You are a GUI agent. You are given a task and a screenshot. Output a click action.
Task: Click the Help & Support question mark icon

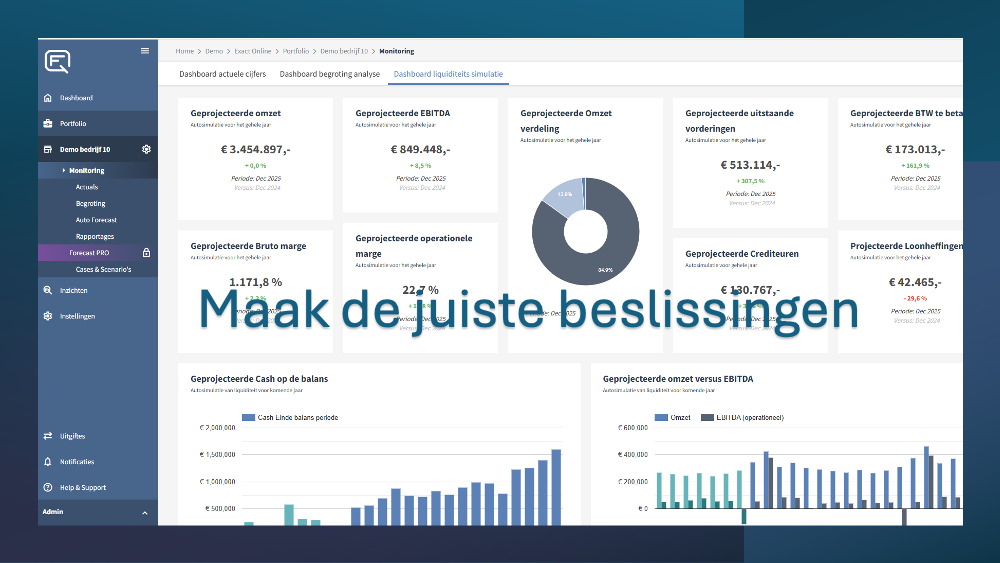point(47,488)
